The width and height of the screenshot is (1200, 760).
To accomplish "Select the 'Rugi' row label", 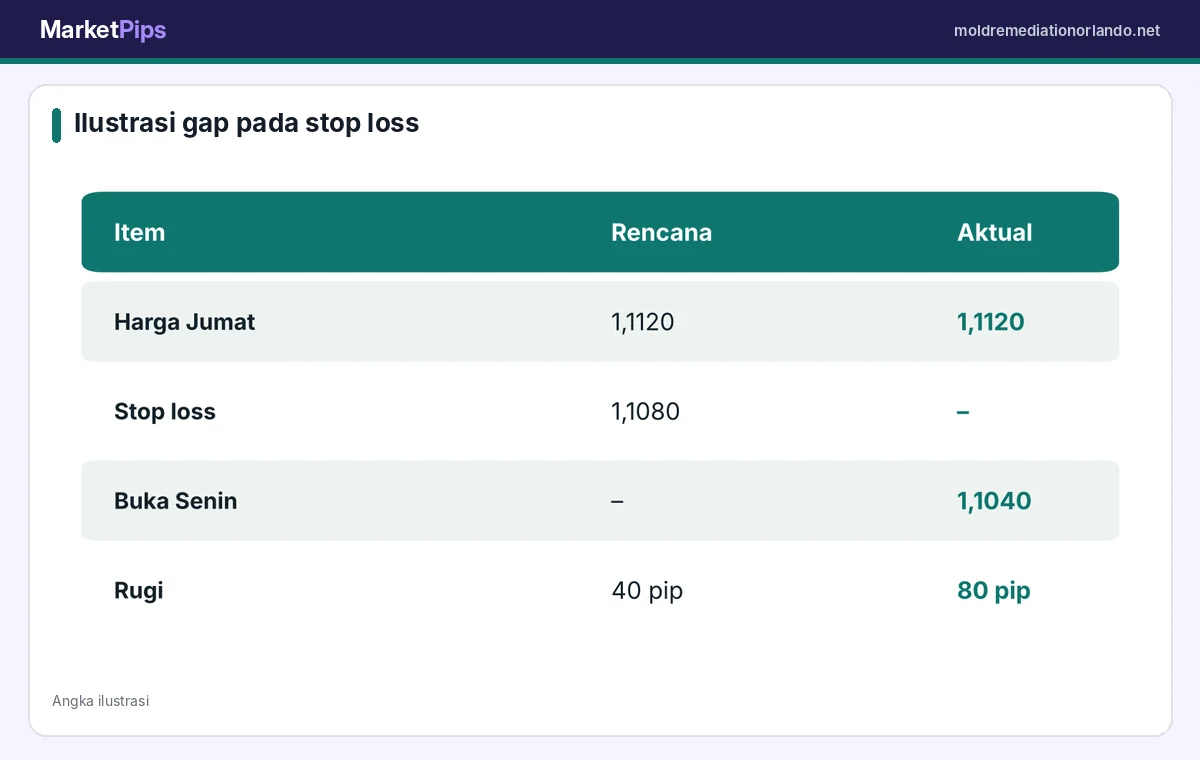I will tap(139, 591).
